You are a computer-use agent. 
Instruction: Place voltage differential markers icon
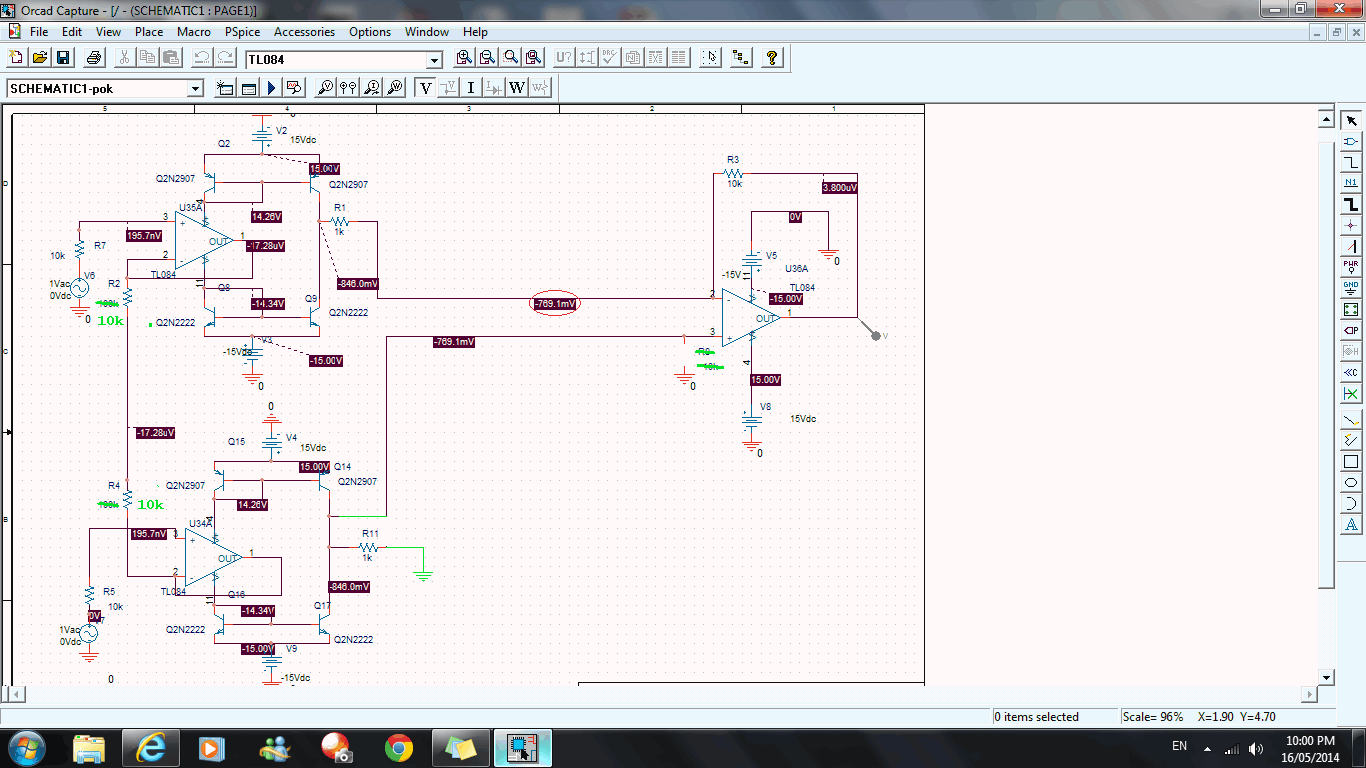click(349, 88)
